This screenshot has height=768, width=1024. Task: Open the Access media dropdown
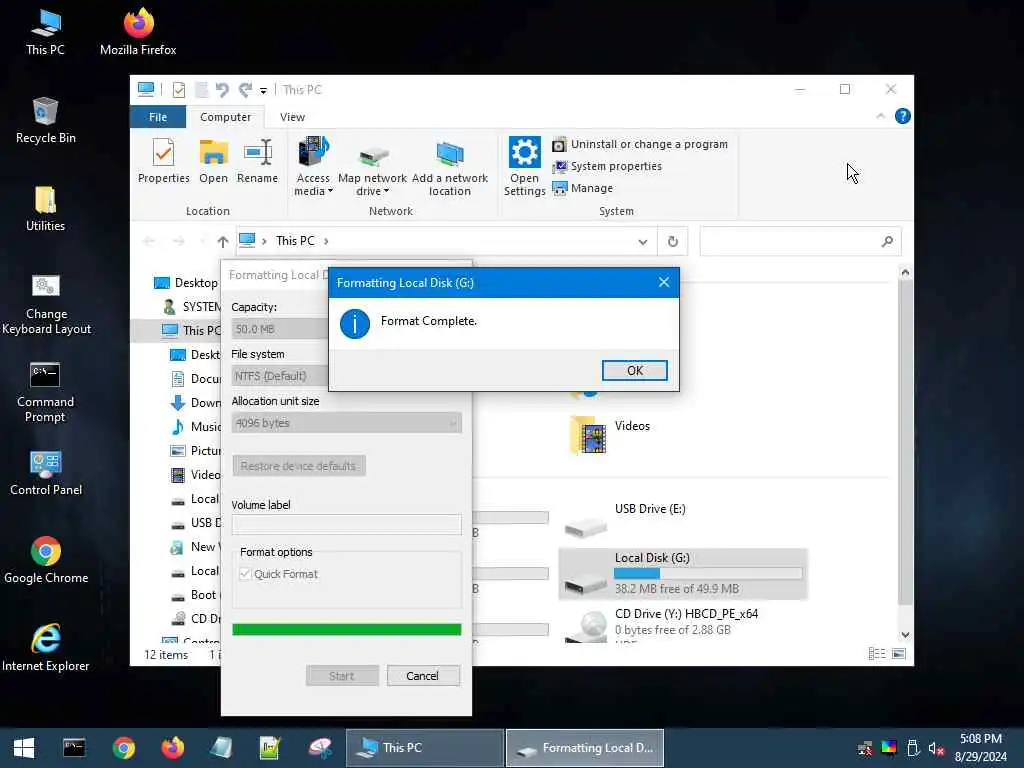pos(313,167)
